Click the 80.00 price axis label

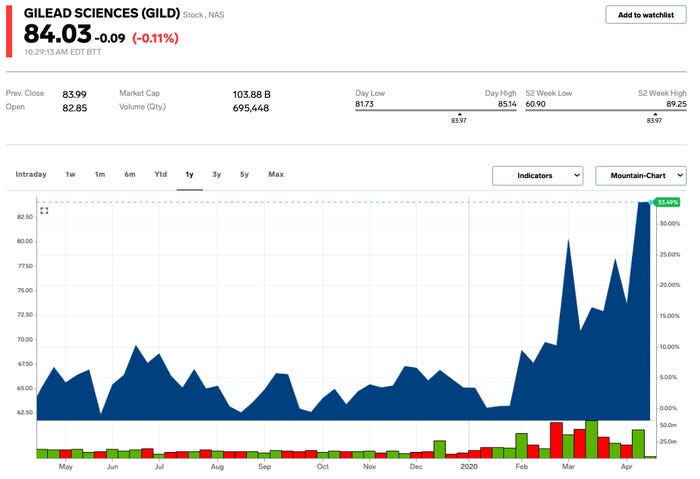(x=25, y=241)
